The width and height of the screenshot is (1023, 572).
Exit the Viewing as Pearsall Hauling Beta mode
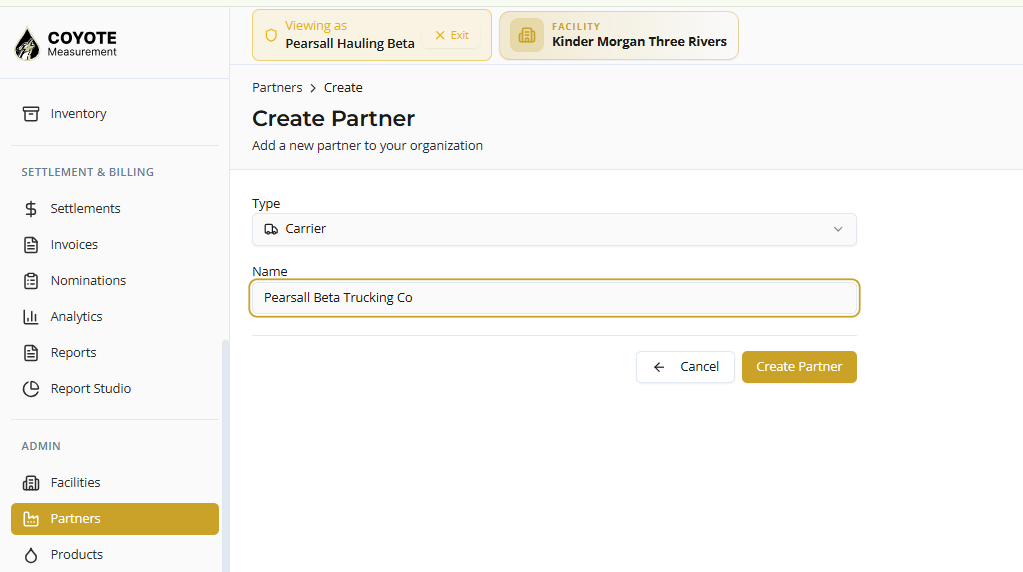(452, 35)
